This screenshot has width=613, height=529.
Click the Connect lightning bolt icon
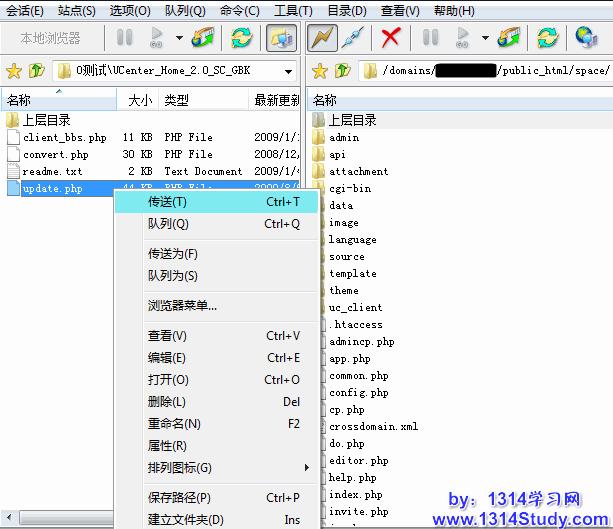[x=322, y=39]
